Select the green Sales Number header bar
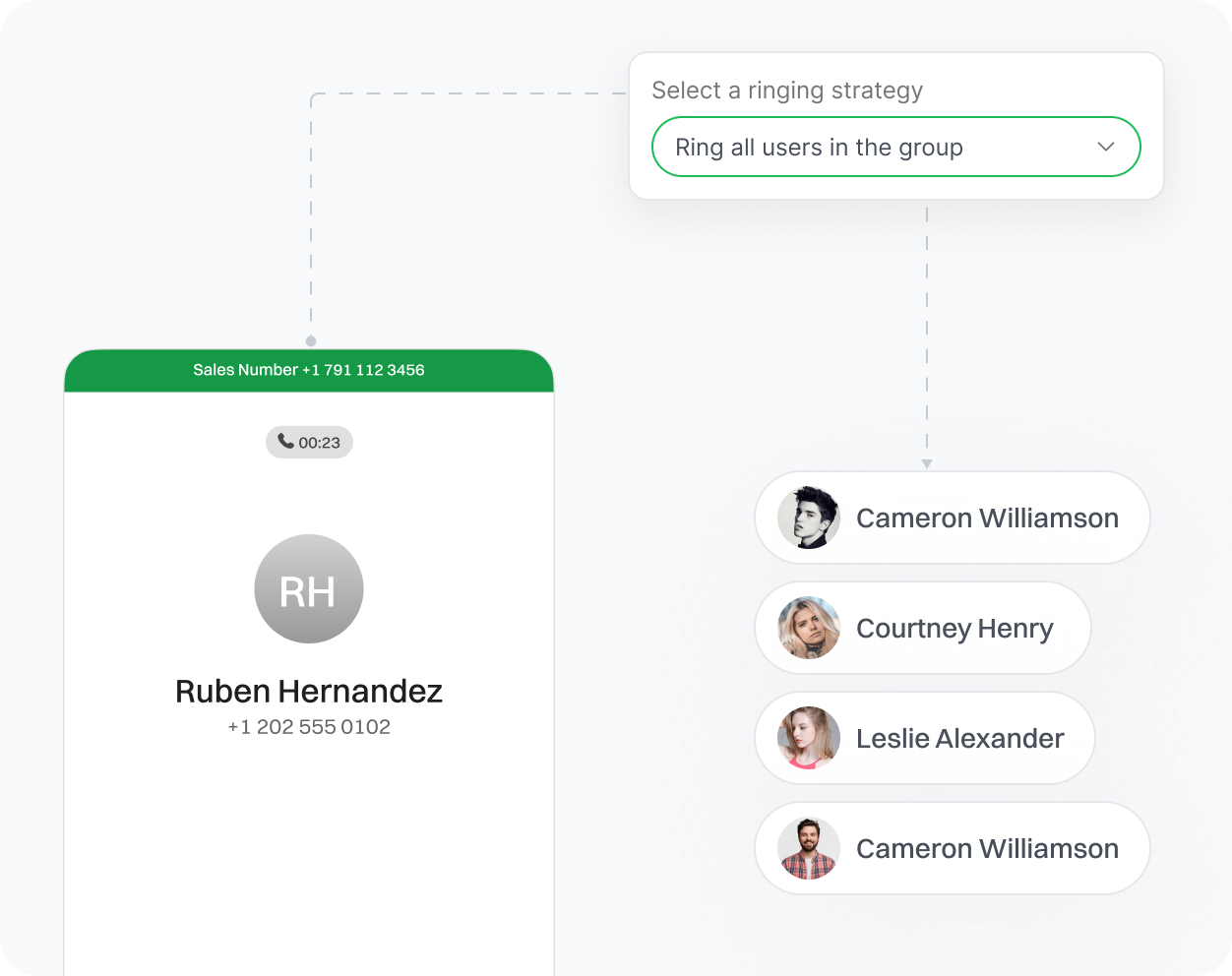The width and height of the screenshot is (1232, 976). click(x=309, y=371)
